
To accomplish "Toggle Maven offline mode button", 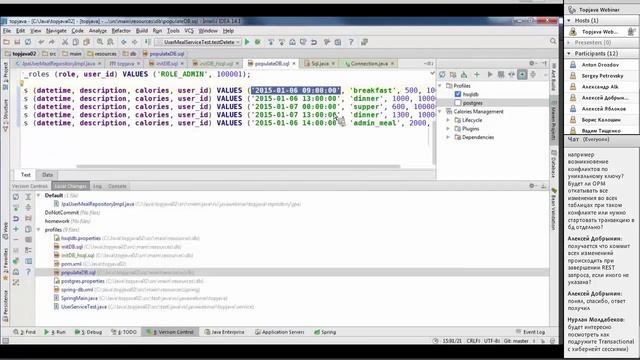I will tap(511, 74).
